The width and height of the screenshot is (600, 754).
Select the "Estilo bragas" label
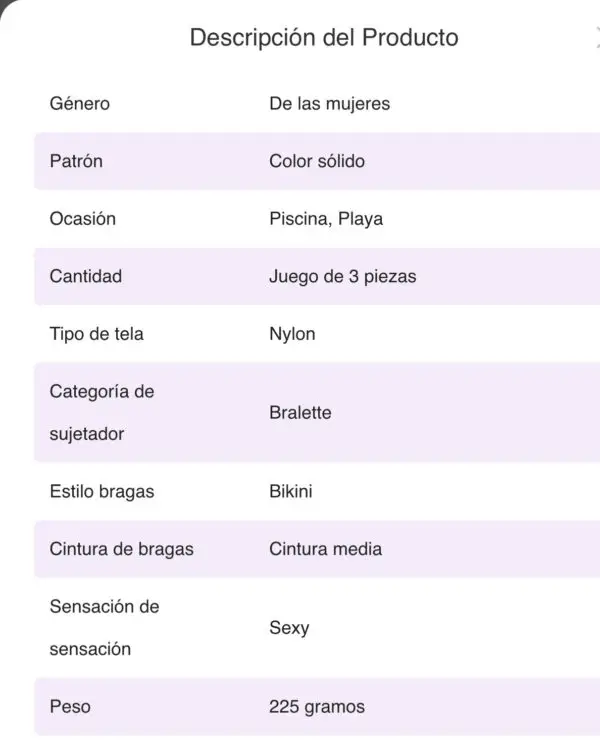coord(101,492)
